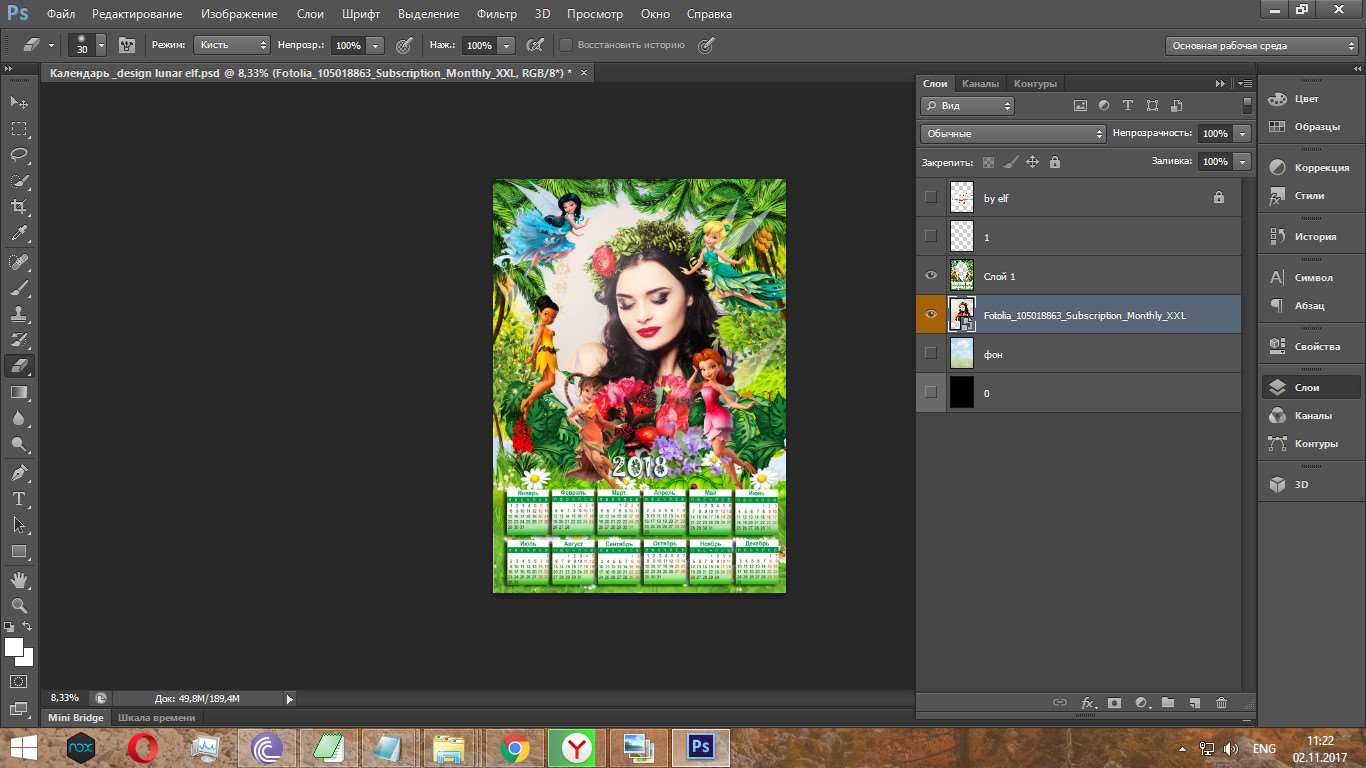
Task: Open the blend mode 'Обычные' dropdown
Action: click(1013, 133)
